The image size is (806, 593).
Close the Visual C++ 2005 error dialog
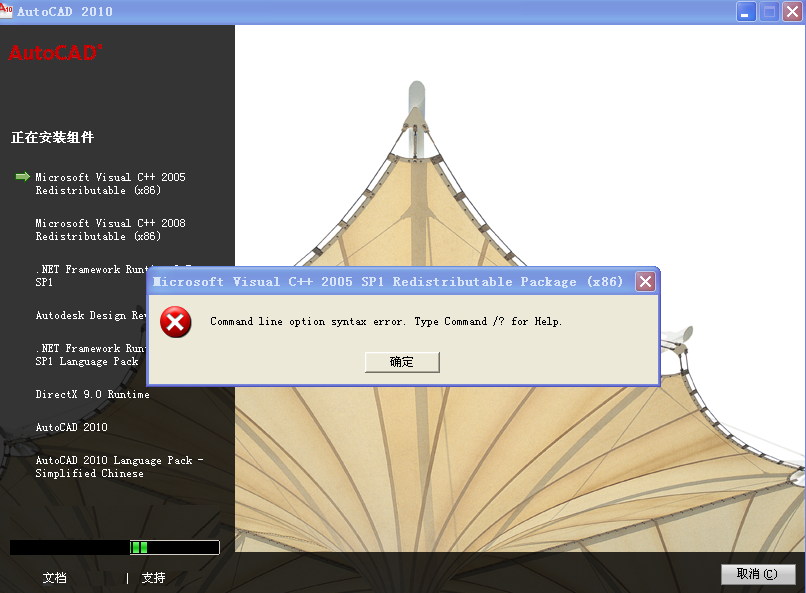click(646, 282)
